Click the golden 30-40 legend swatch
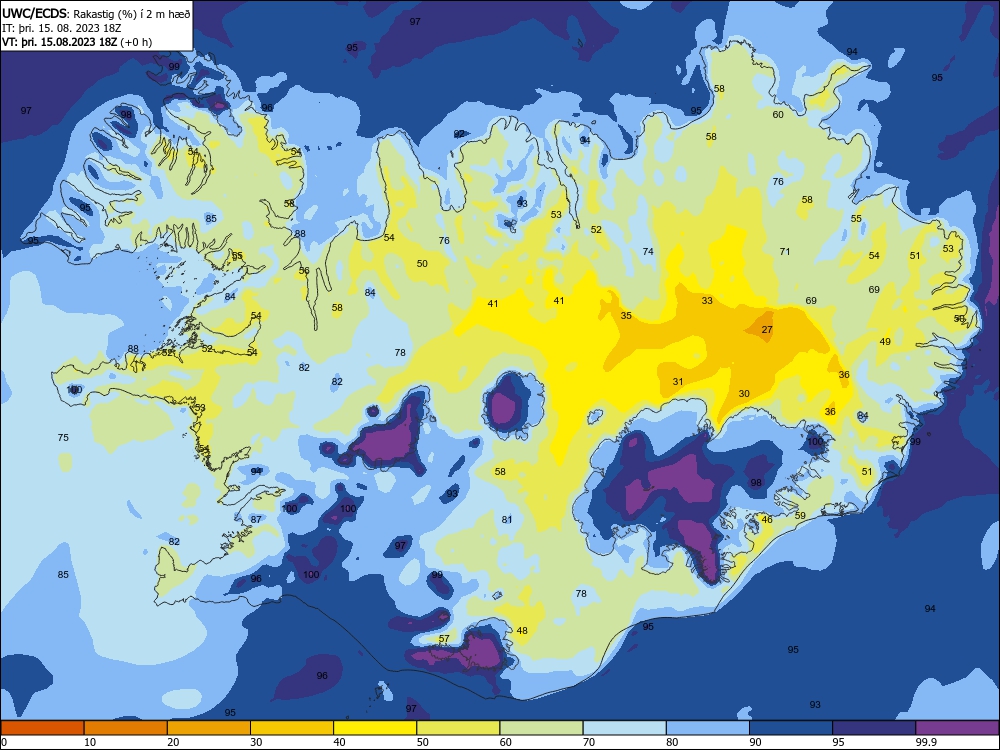 [x=292, y=728]
